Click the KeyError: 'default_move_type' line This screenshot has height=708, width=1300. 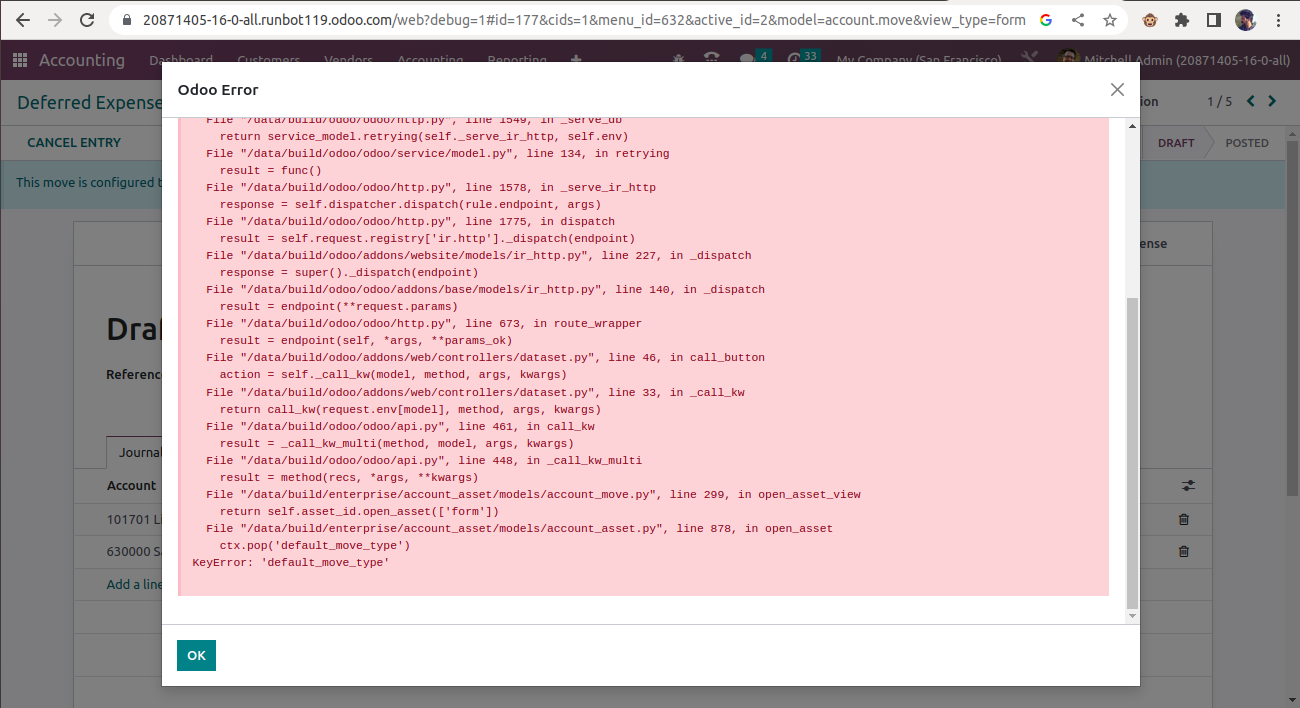(x=291, y=563)
